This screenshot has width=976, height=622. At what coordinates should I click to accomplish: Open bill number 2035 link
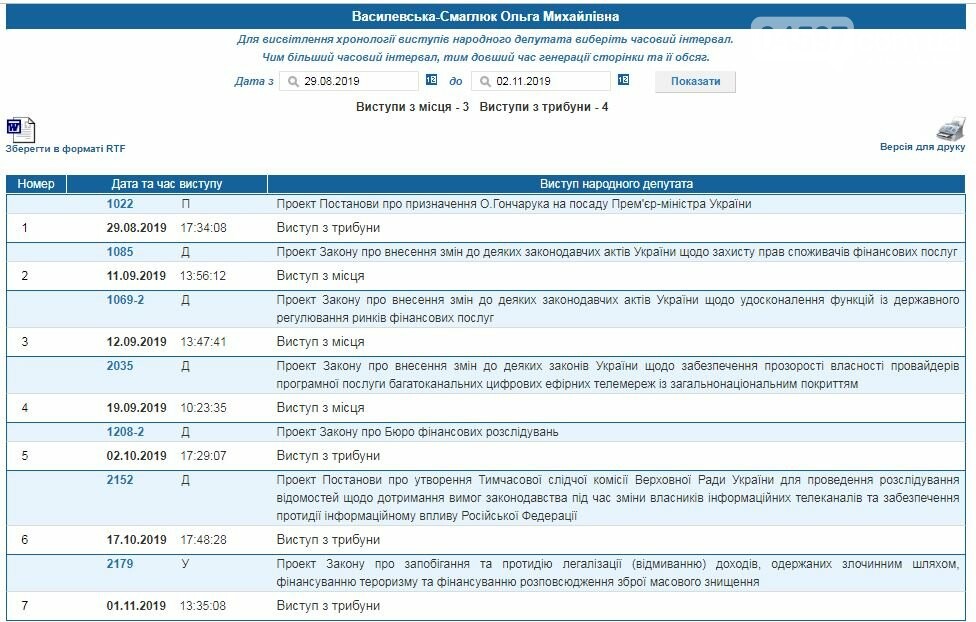(120, 365)
